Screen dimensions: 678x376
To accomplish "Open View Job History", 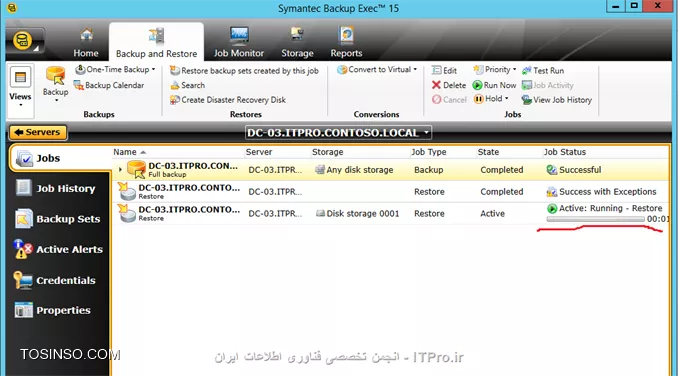I will point(556,100).
